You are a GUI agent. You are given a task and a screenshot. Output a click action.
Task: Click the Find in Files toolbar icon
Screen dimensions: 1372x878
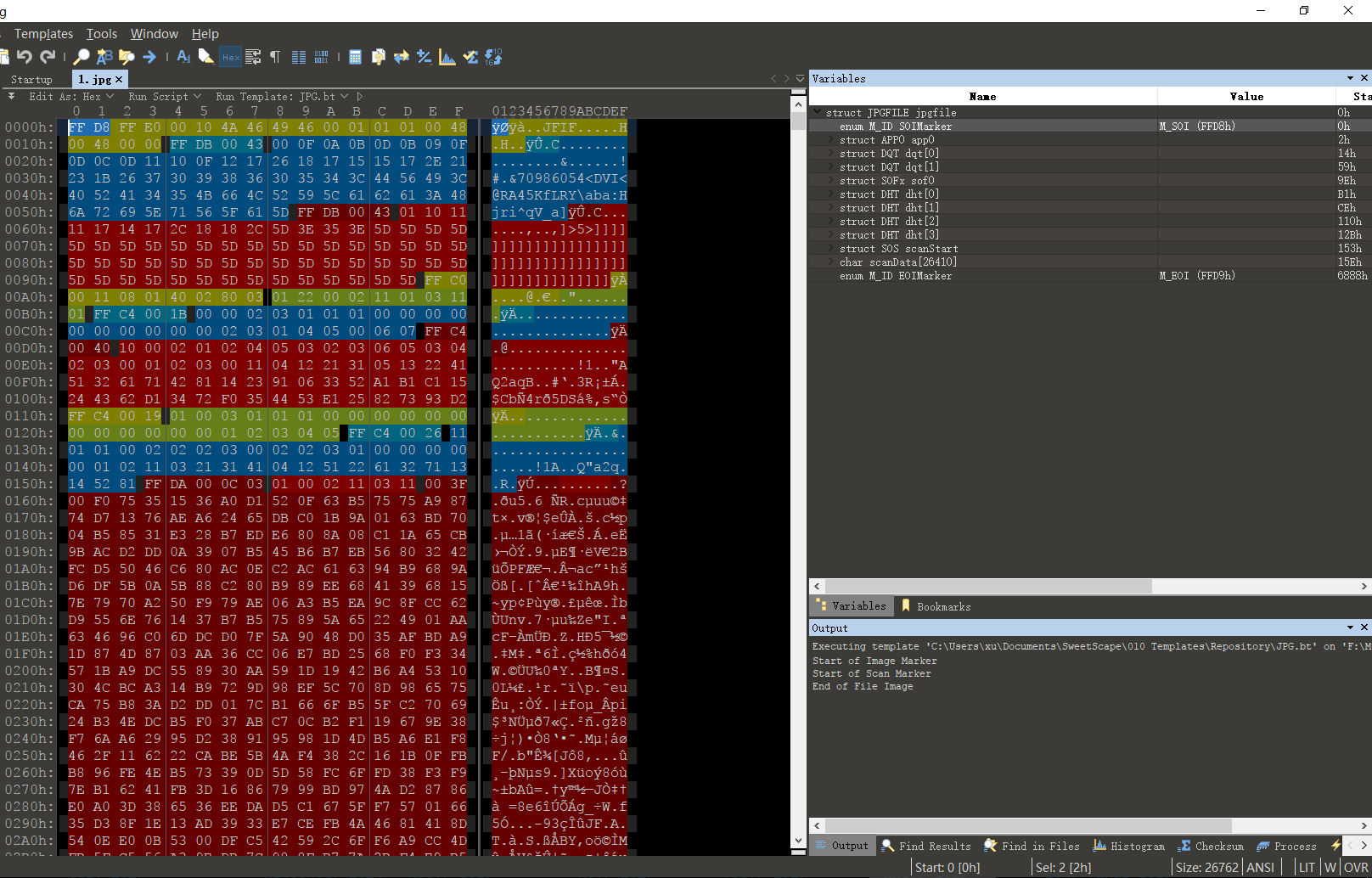coord(127,57)
